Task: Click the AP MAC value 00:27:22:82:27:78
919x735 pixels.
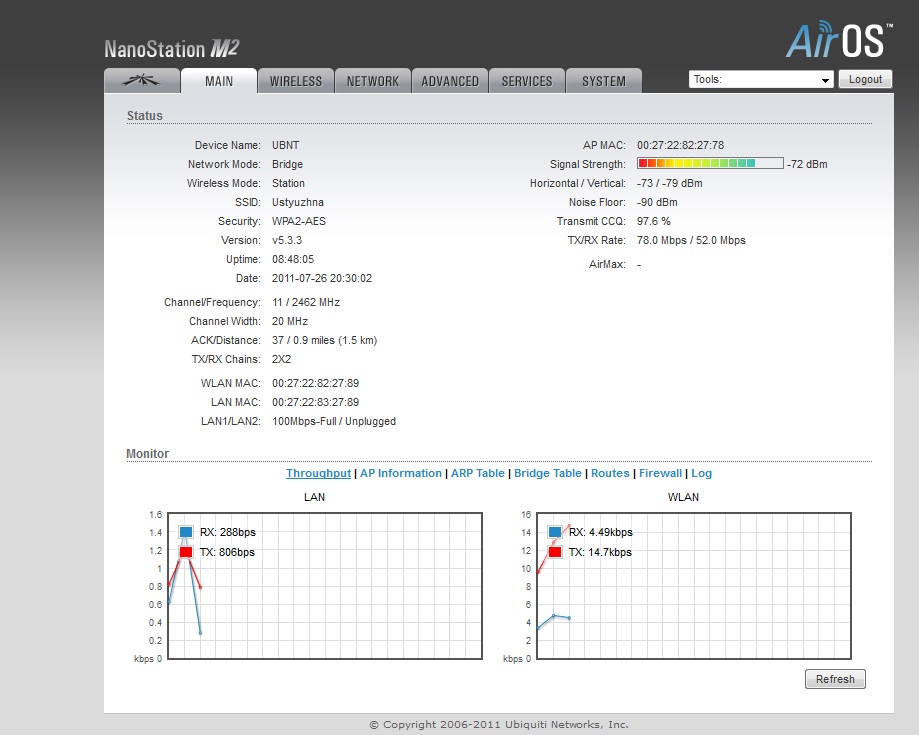Action: (x=680, y=145)
